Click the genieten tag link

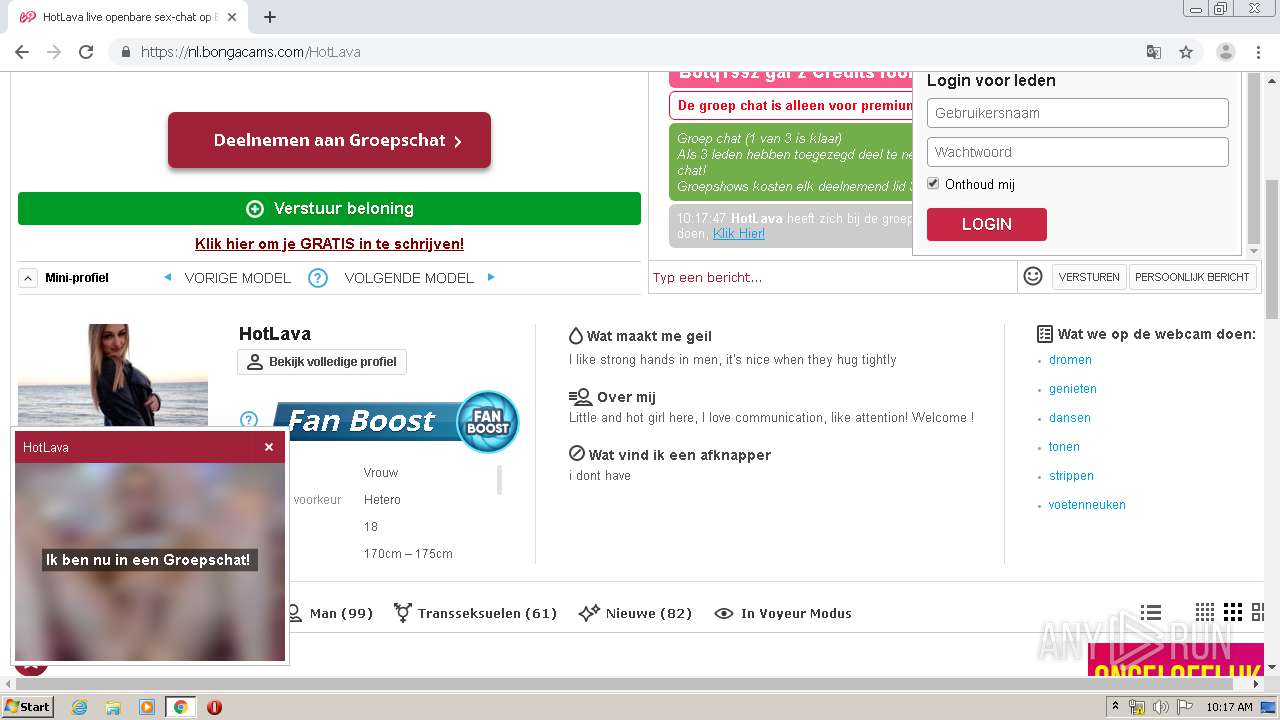[1073, 389]
